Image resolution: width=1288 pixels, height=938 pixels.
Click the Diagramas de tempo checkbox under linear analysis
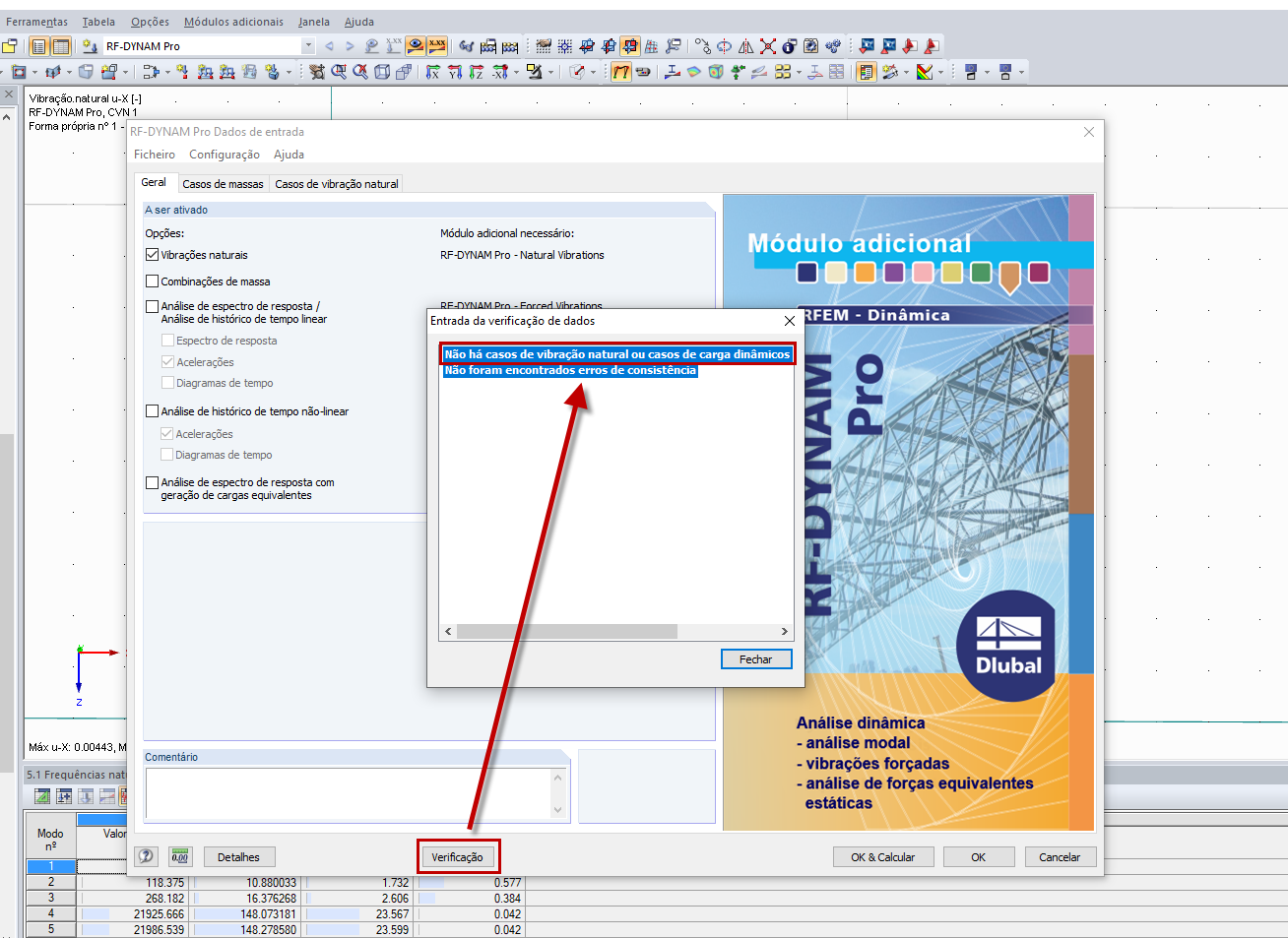click(x=167, y=383)
